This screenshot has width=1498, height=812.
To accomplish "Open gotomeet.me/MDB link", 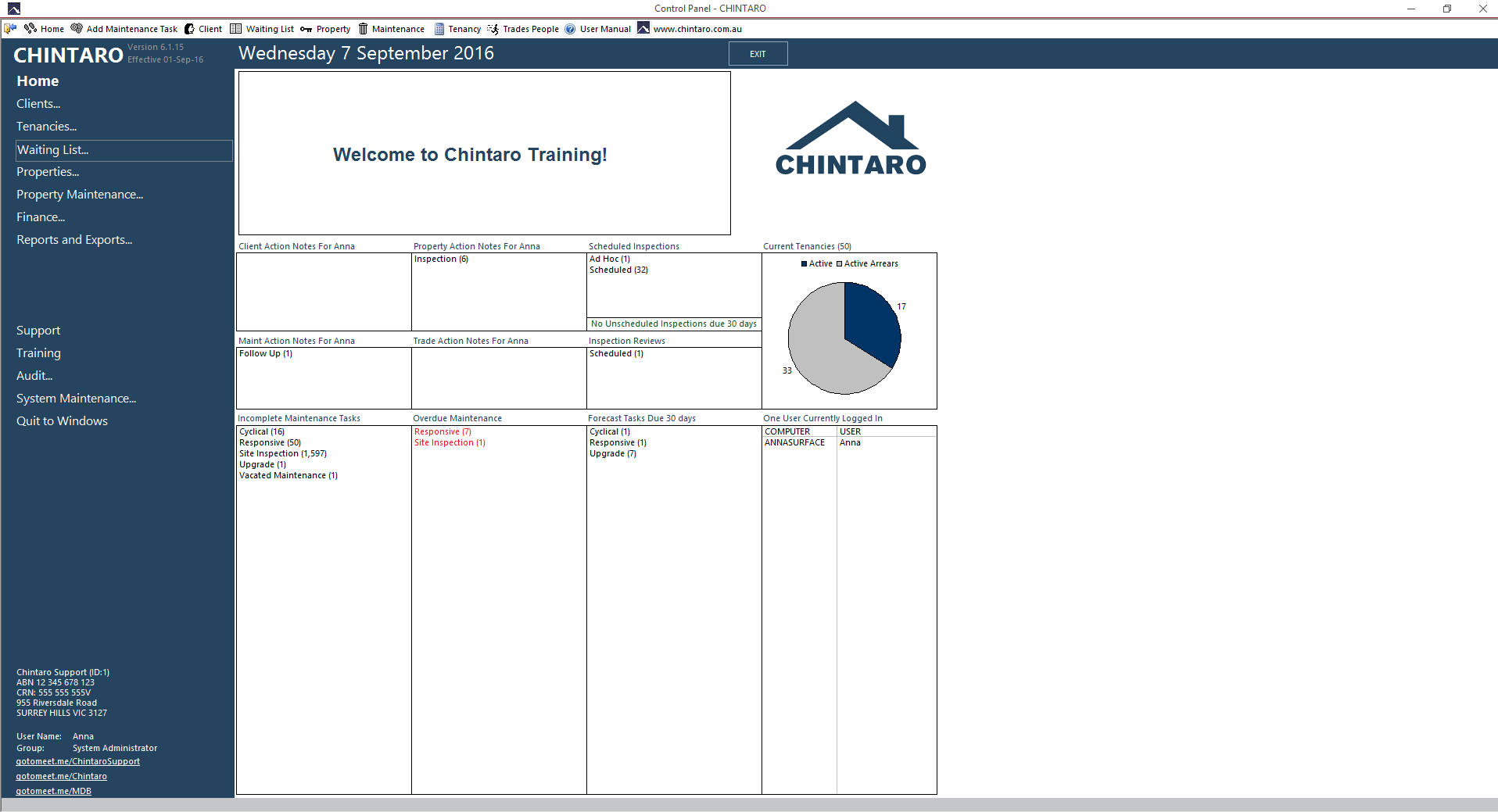I will pyautogui.click(x=54, y=791).
